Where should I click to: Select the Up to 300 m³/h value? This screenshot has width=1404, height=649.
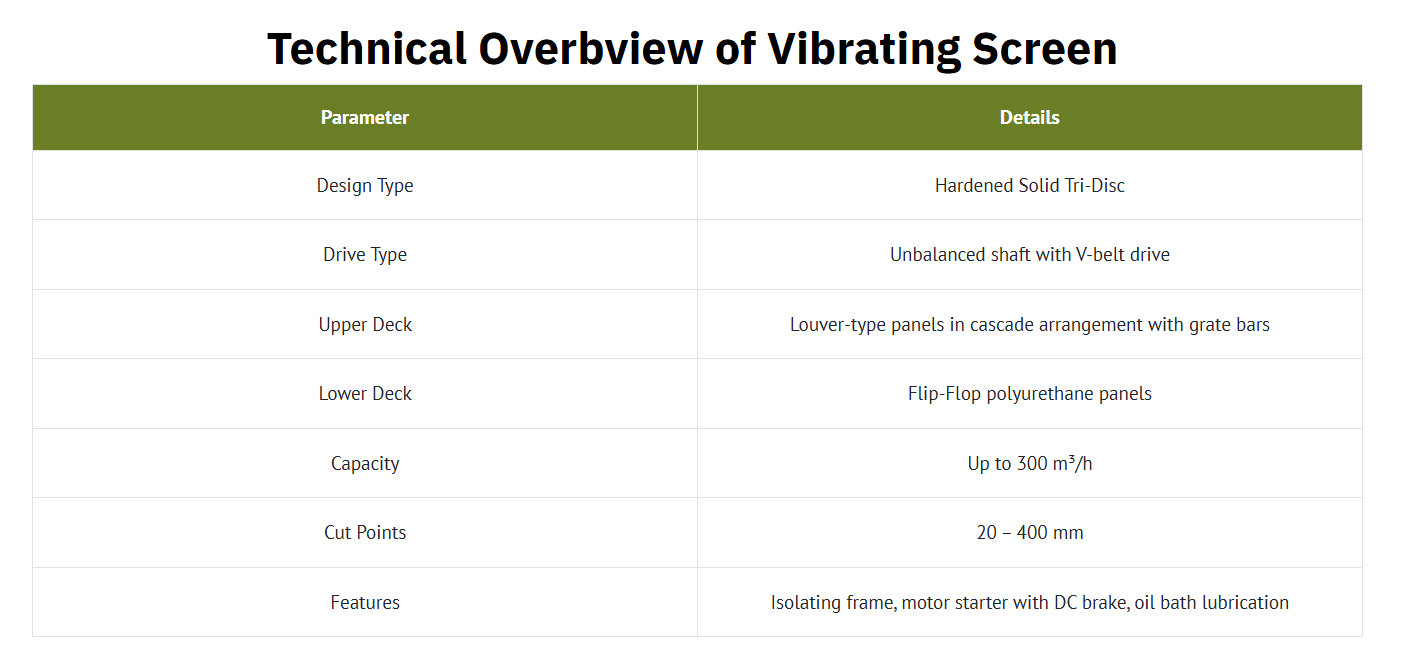point(1030,463)
